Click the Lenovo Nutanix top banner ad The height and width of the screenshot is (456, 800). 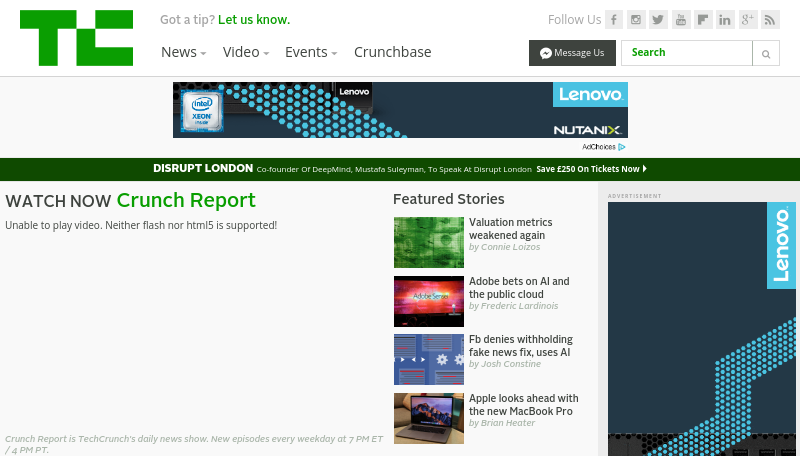pos(400,110)
